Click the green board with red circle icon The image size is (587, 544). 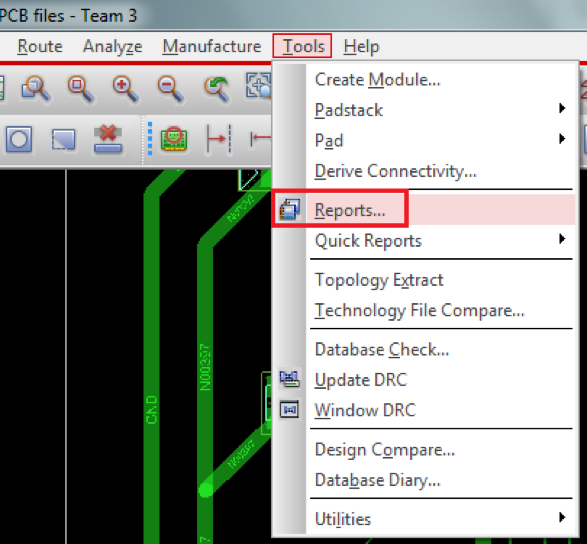pos(174,139)
